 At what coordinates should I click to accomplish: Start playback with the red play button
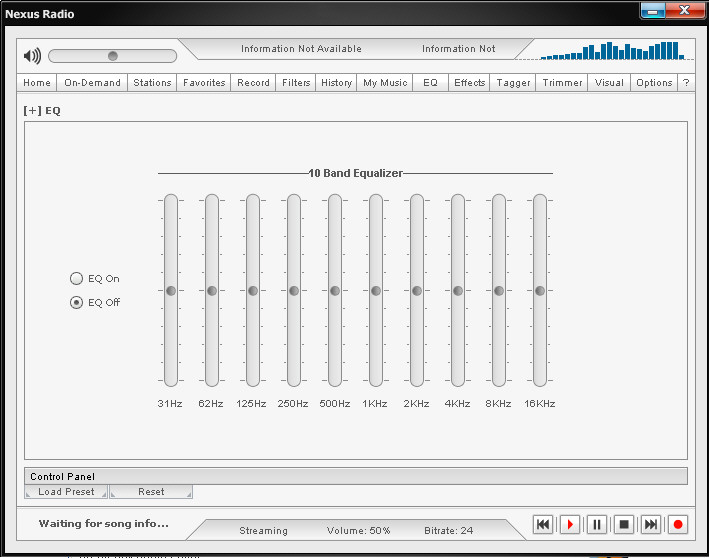570,525
